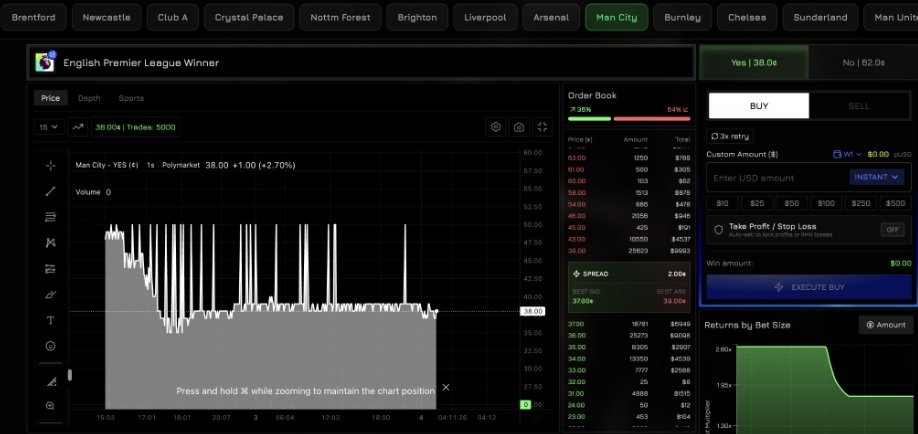Click the green 36% buy pressure bar
The height and width of the screenshot is (434, 918).
click(x=589, y=119)
